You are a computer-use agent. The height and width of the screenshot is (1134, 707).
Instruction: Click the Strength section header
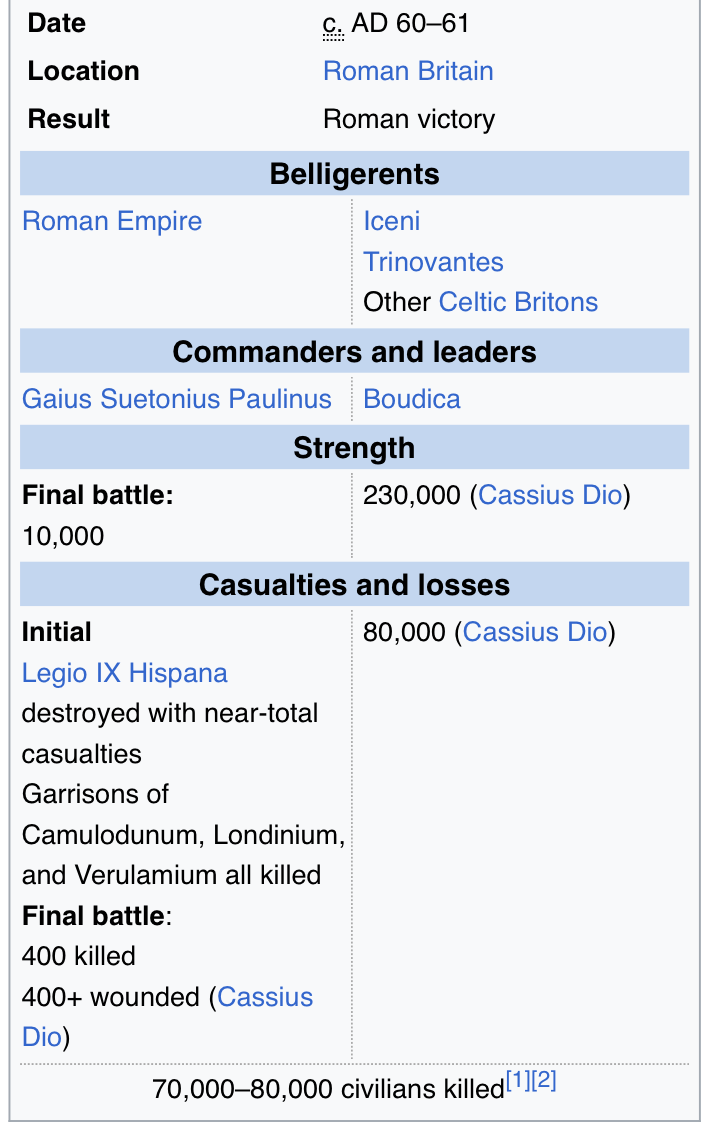coord(354,448)
